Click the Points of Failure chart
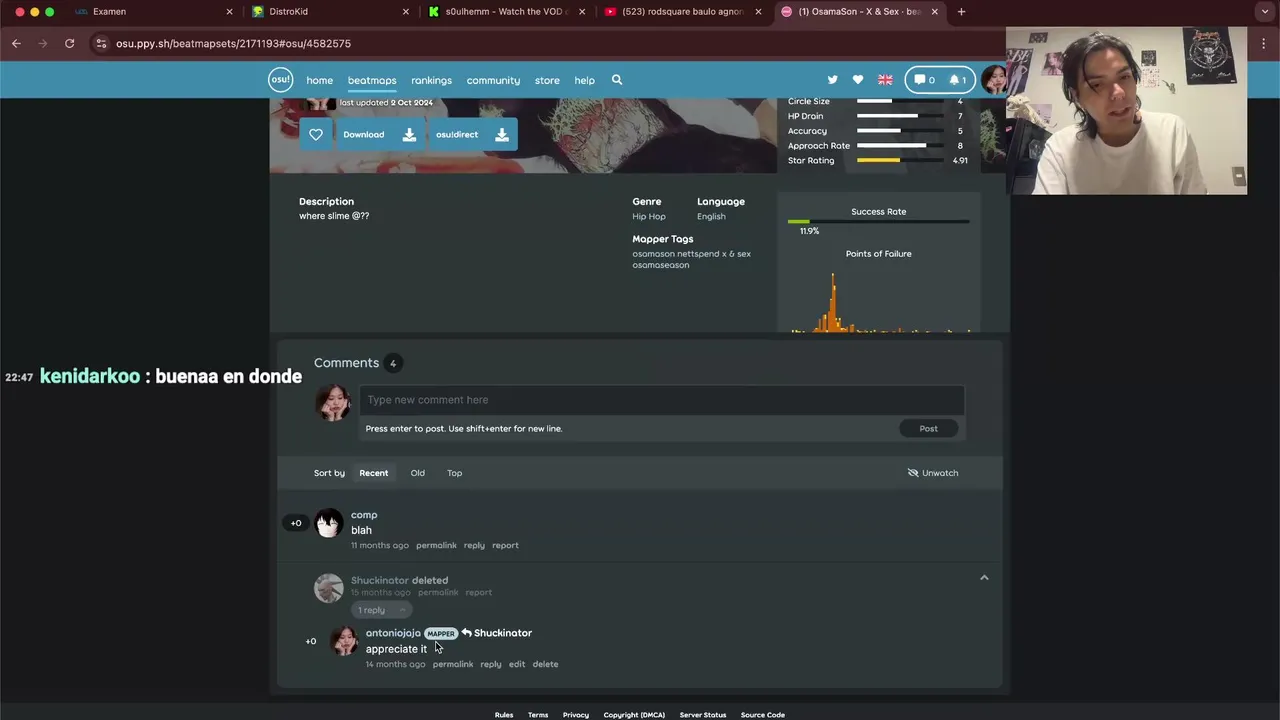This screenshot has height=720, width=1280. click(879, 302)
